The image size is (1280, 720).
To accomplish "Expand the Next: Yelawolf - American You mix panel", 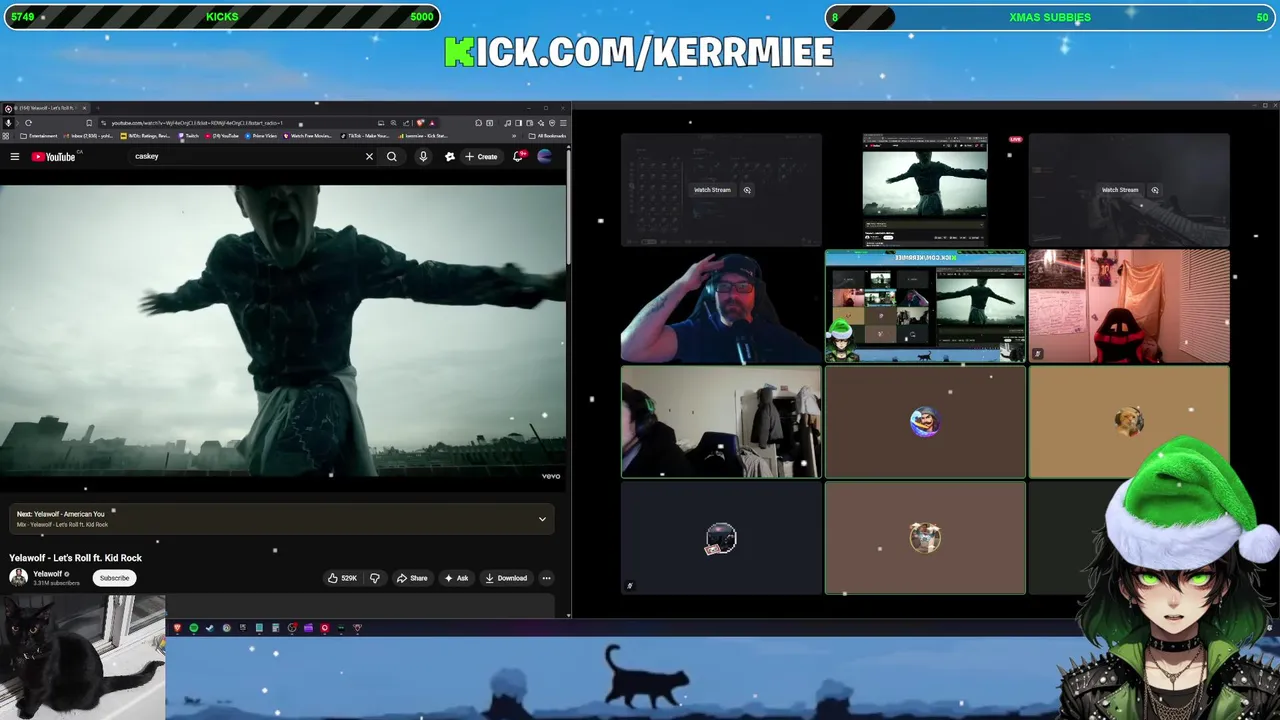I will tap(542, 519).
